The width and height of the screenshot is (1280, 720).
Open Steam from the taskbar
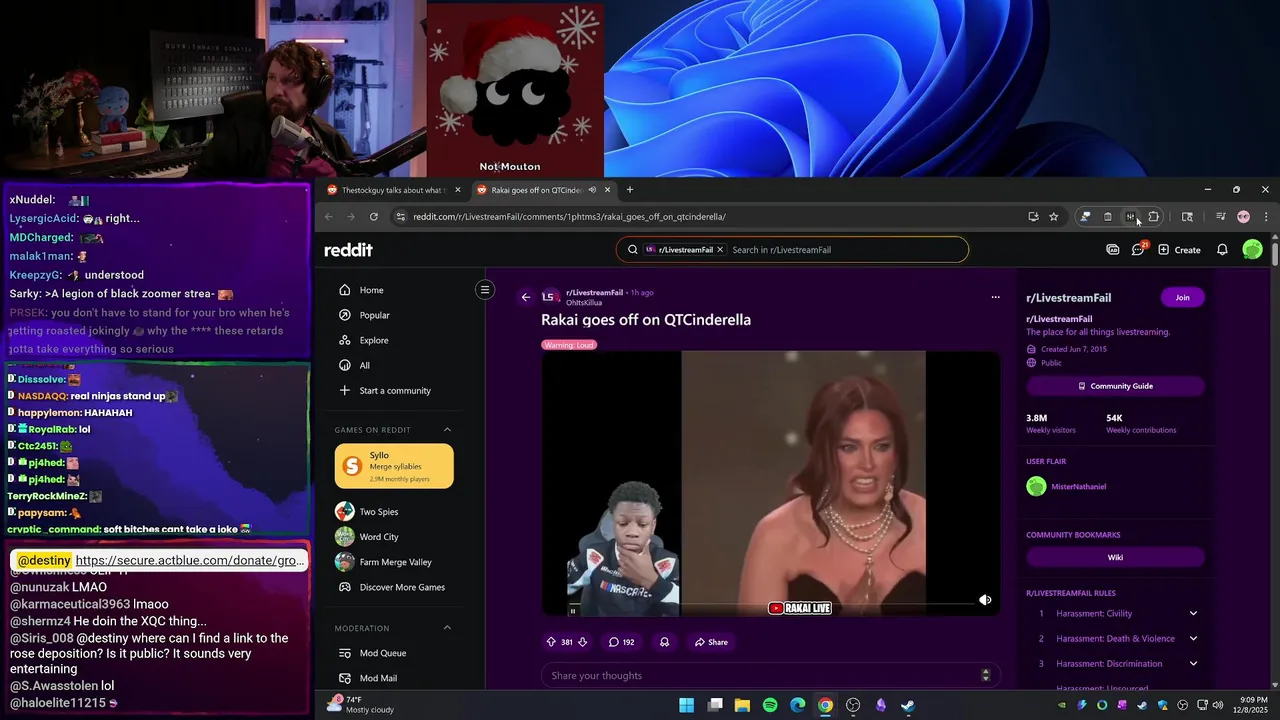click(907, 705)
